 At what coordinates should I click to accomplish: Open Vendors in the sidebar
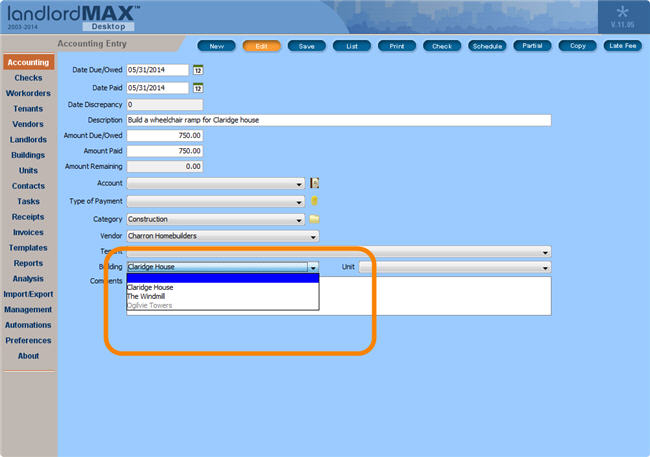(28, 124)
